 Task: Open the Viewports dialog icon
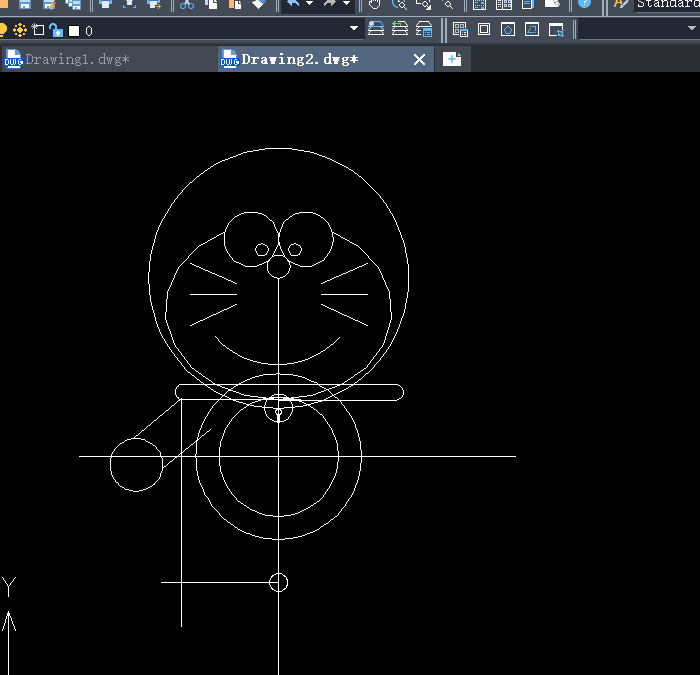[x=460, y=30]
